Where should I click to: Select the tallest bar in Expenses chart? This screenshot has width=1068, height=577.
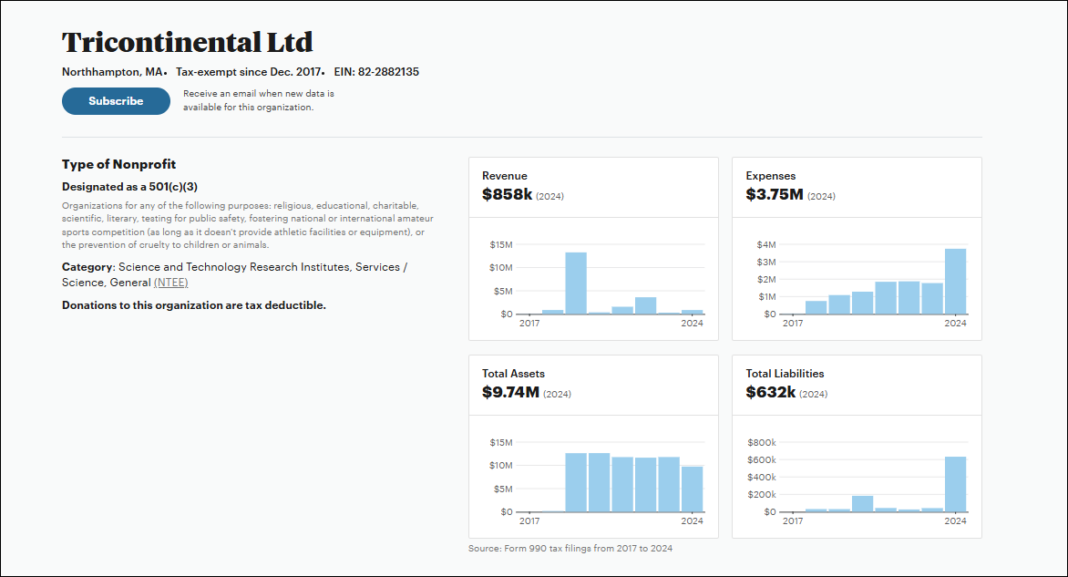pos(956,281)
